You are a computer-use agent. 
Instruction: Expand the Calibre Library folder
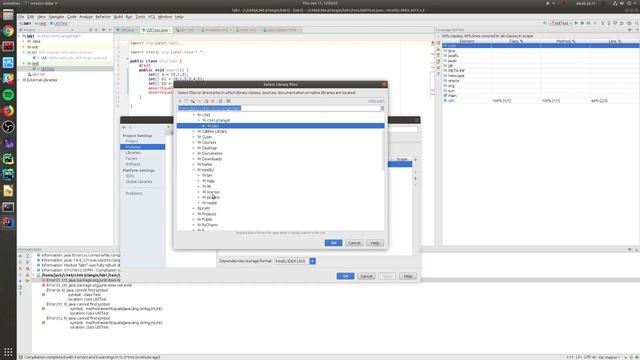[194, 131]
